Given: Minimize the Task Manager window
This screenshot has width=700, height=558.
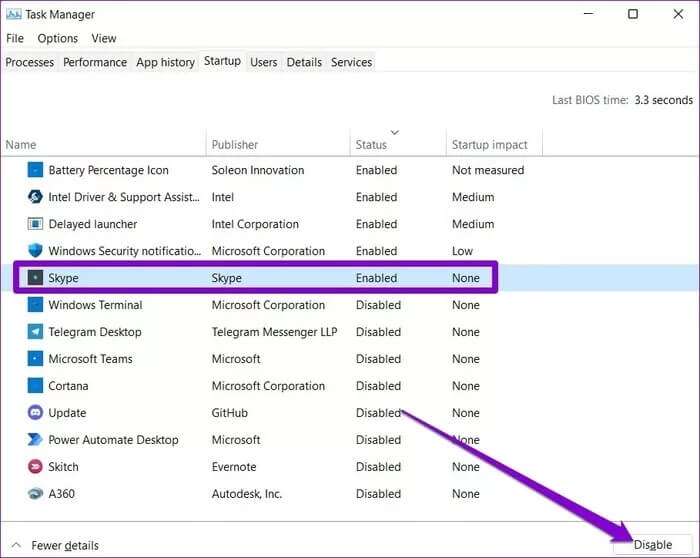Looking at the screenshot, I should pyautogui.click(x=588, y=14).
